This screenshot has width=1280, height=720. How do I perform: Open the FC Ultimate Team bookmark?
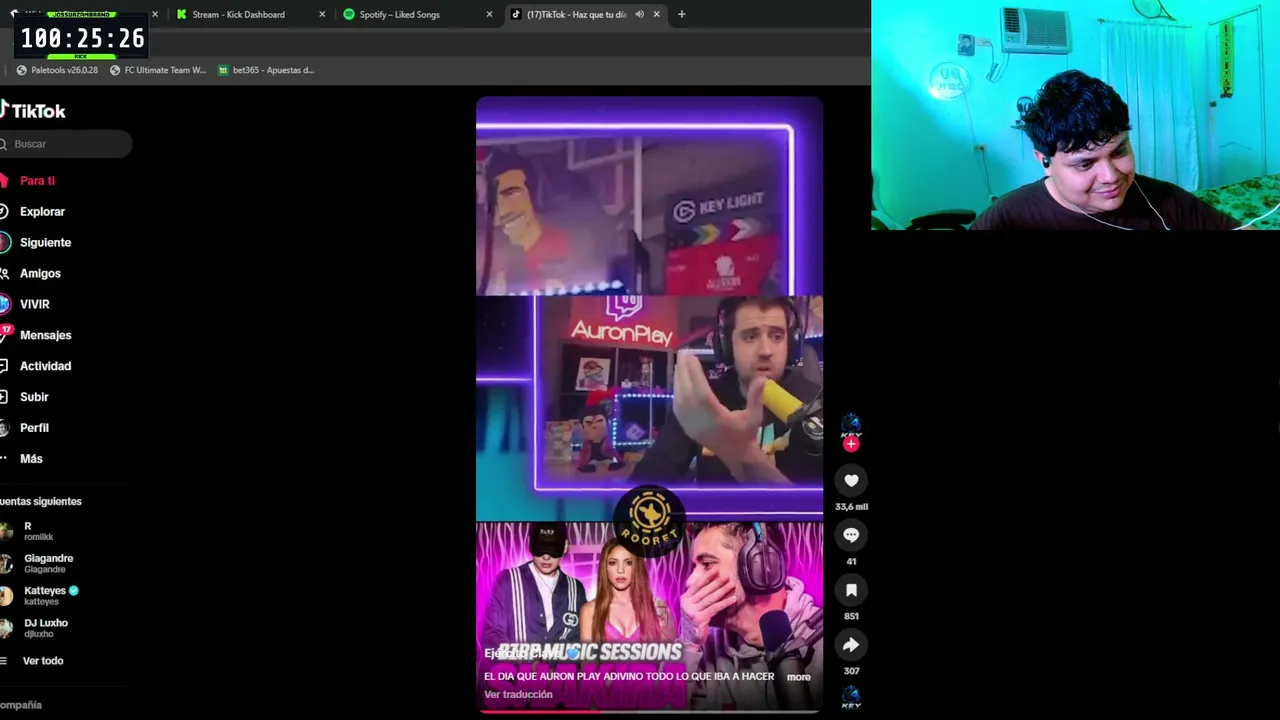tap(158, 70)
